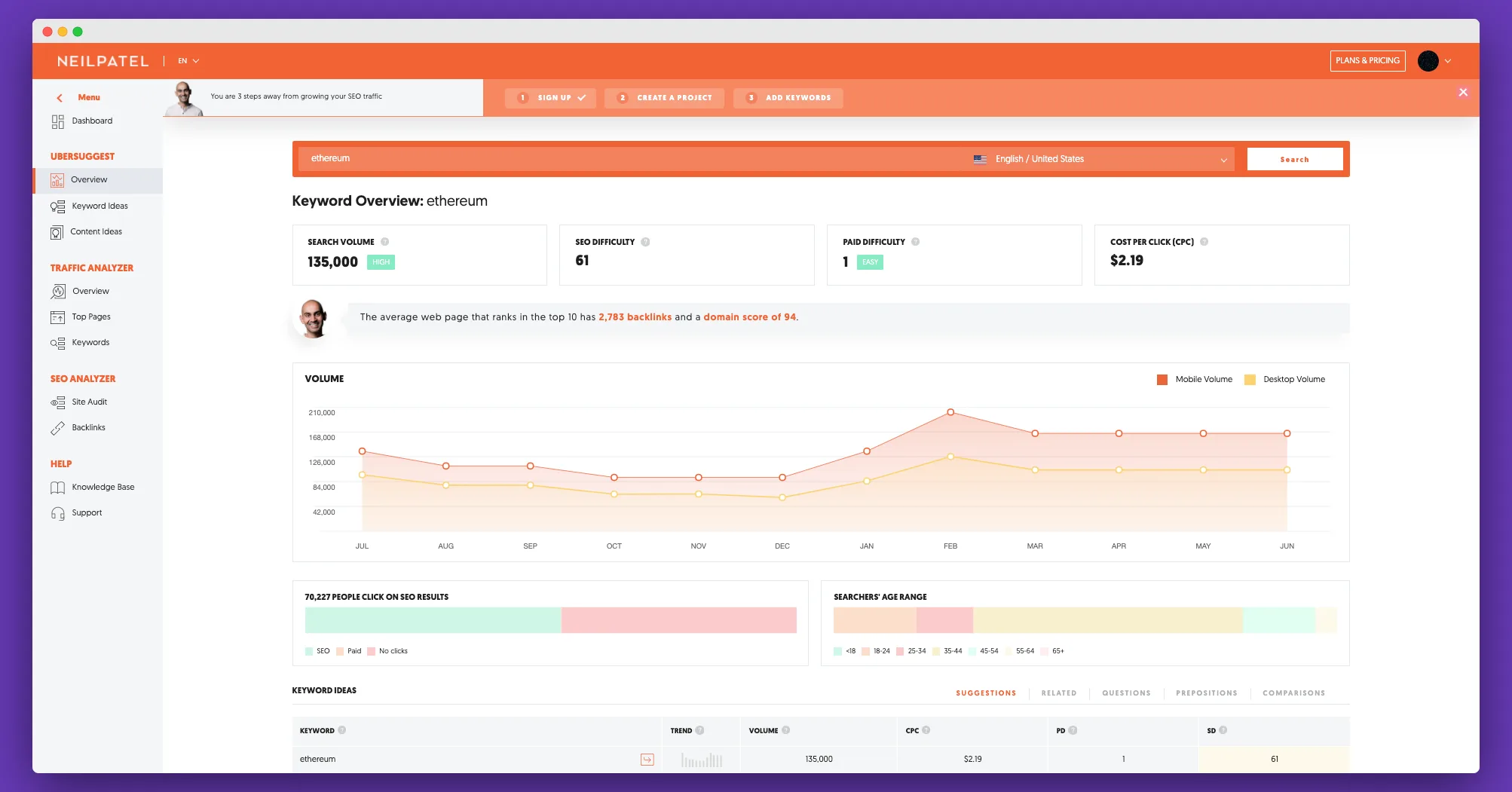Switch to the Questions tab
Screen dimensions: 1512x792
pyautogui.click(x=1125, y=693)
